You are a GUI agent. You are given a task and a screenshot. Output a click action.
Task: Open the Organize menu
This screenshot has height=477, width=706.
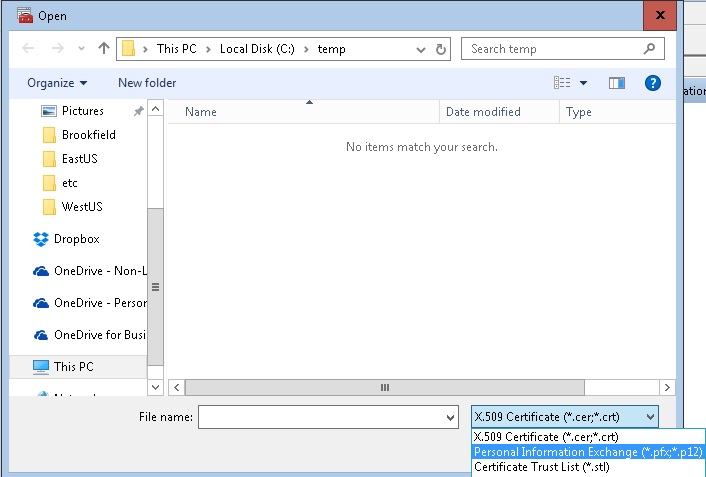point(57,83)
